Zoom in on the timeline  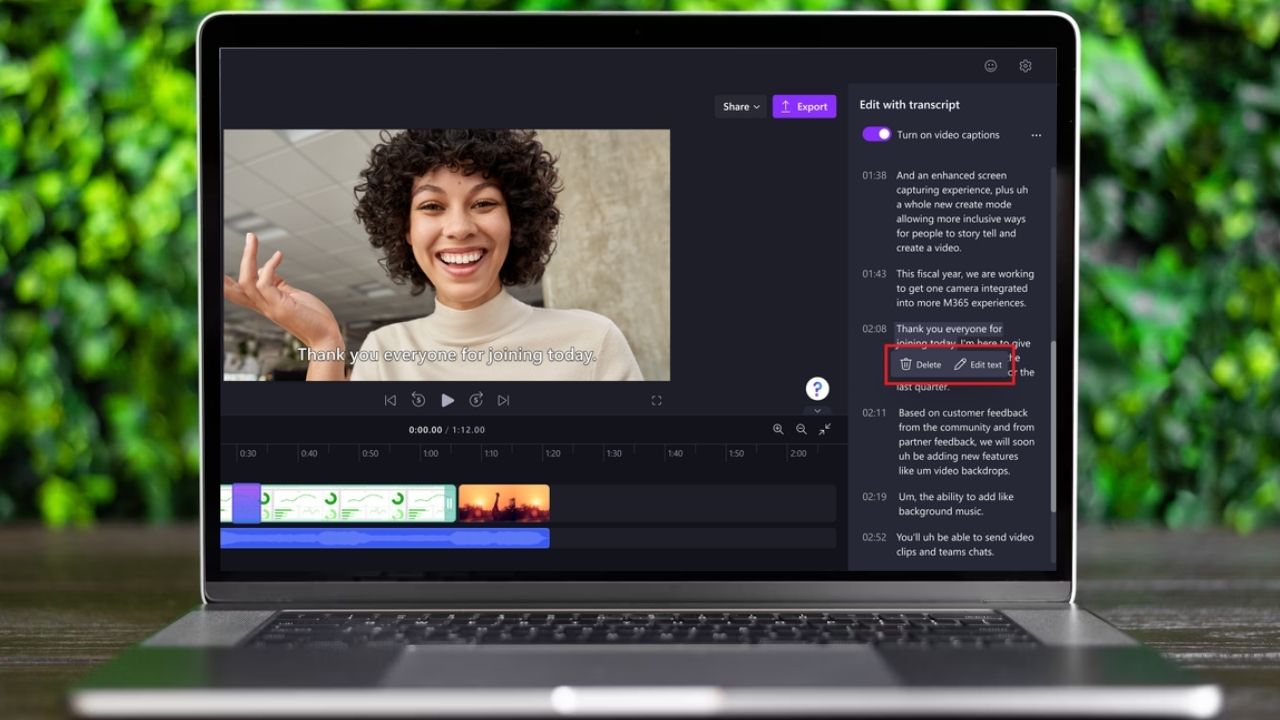tap(779, 430)
